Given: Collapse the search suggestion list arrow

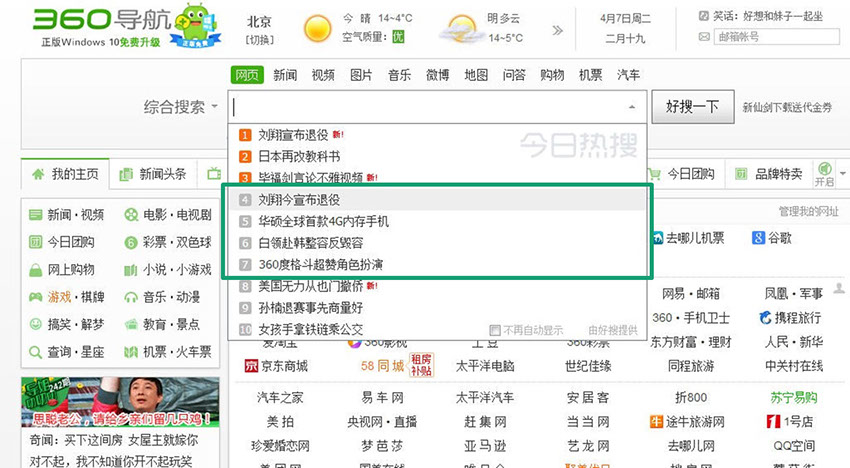Looking at the screenshot, I should coord(631,107).
